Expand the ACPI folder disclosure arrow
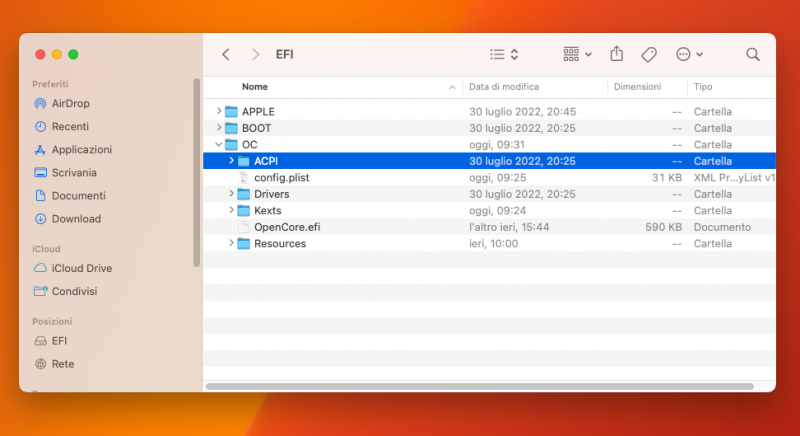Viewport: 800px width, 436px height. click(231, 160)
